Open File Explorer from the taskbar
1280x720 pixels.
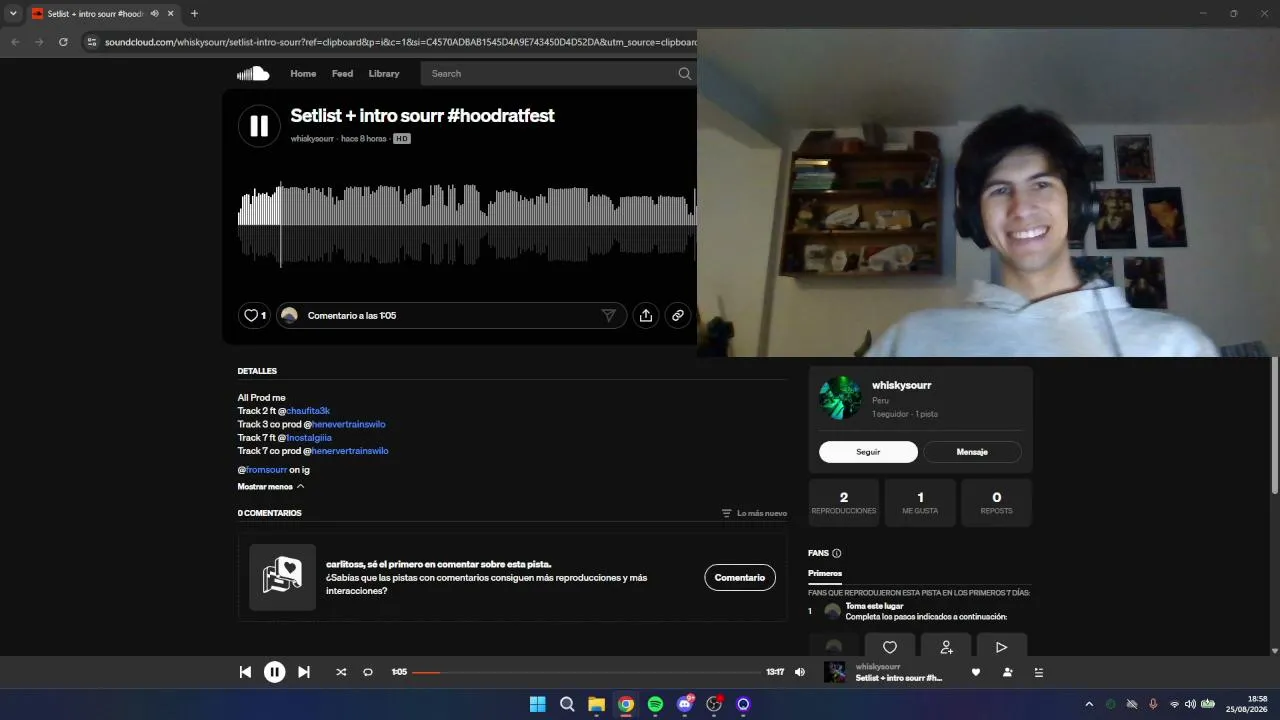click(596, 704)
